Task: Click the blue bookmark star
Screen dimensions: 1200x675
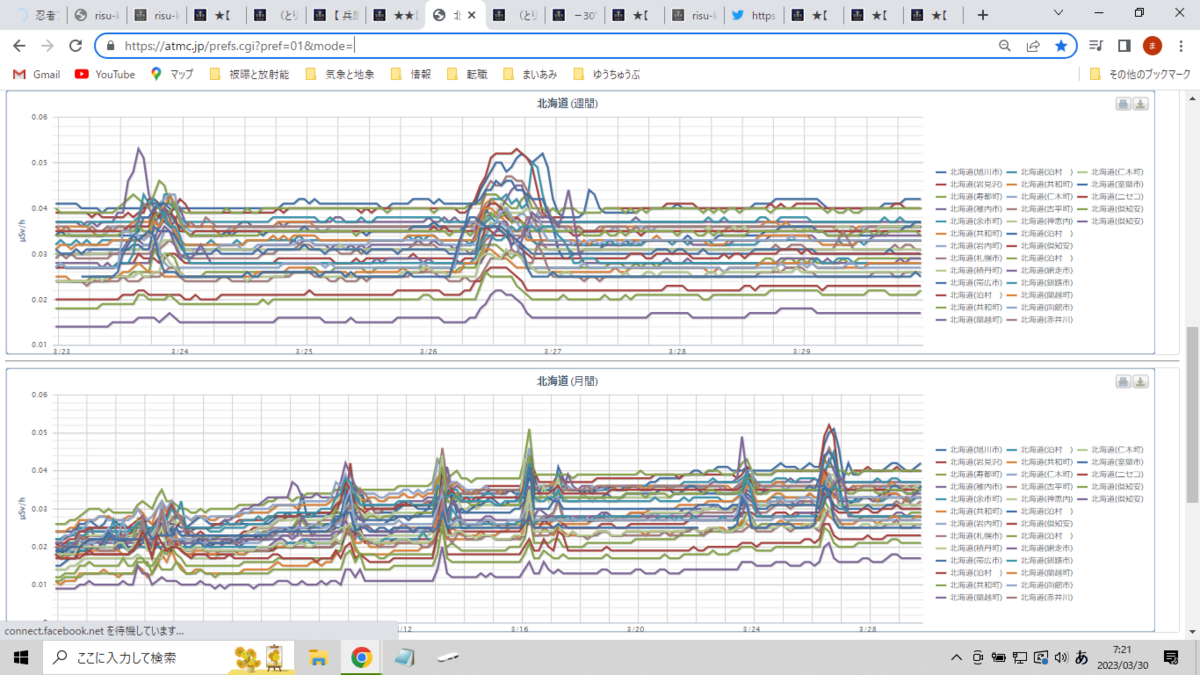Action: [1061, 46]
